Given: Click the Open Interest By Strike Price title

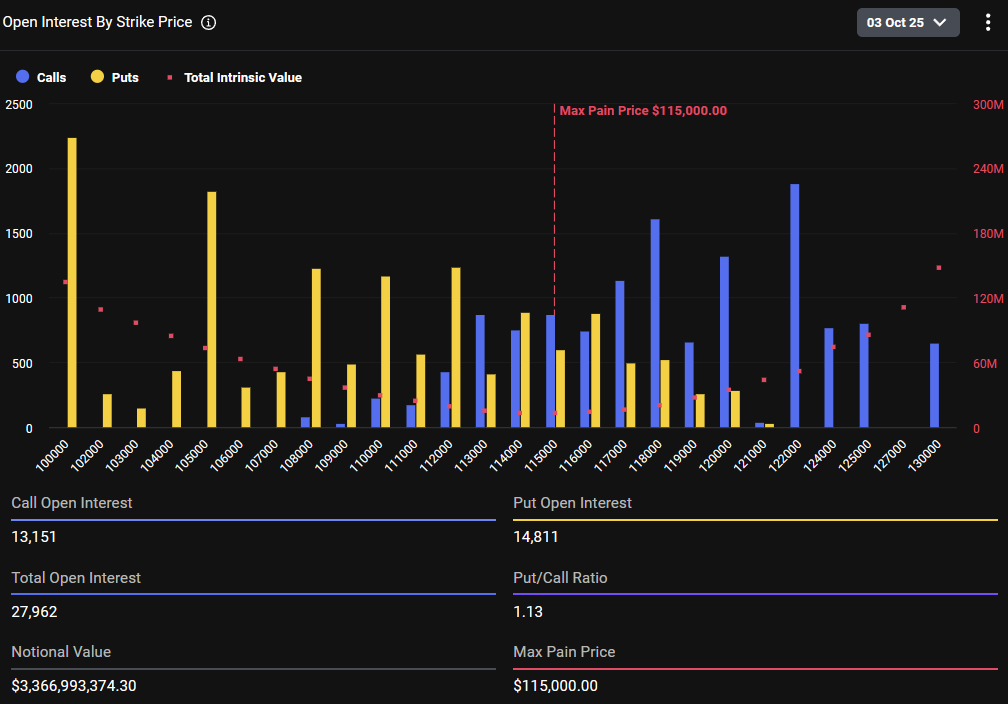Looking at the screenshot, I should 97,22.
